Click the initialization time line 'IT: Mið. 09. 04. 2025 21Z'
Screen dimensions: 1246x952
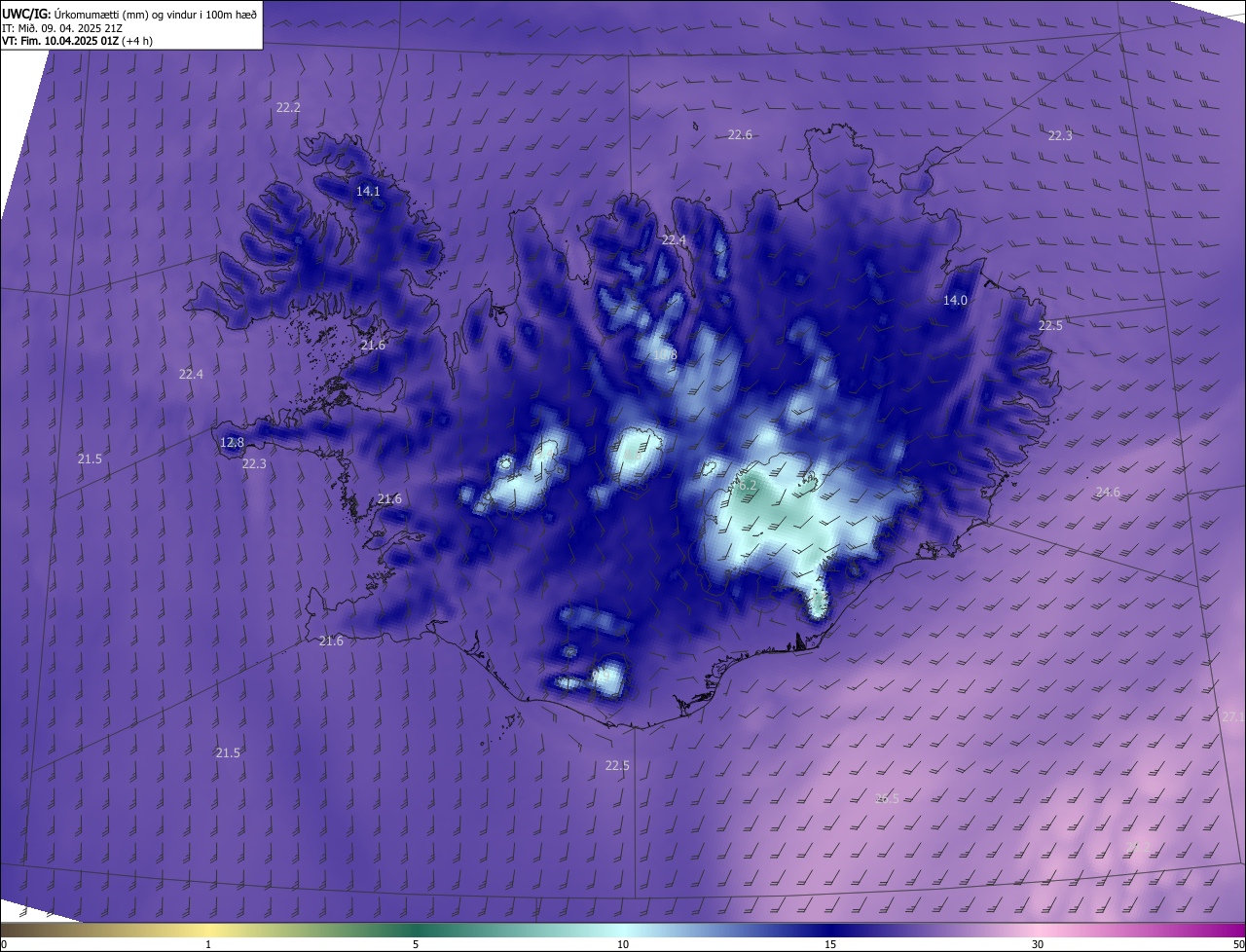tap(64, 28)
